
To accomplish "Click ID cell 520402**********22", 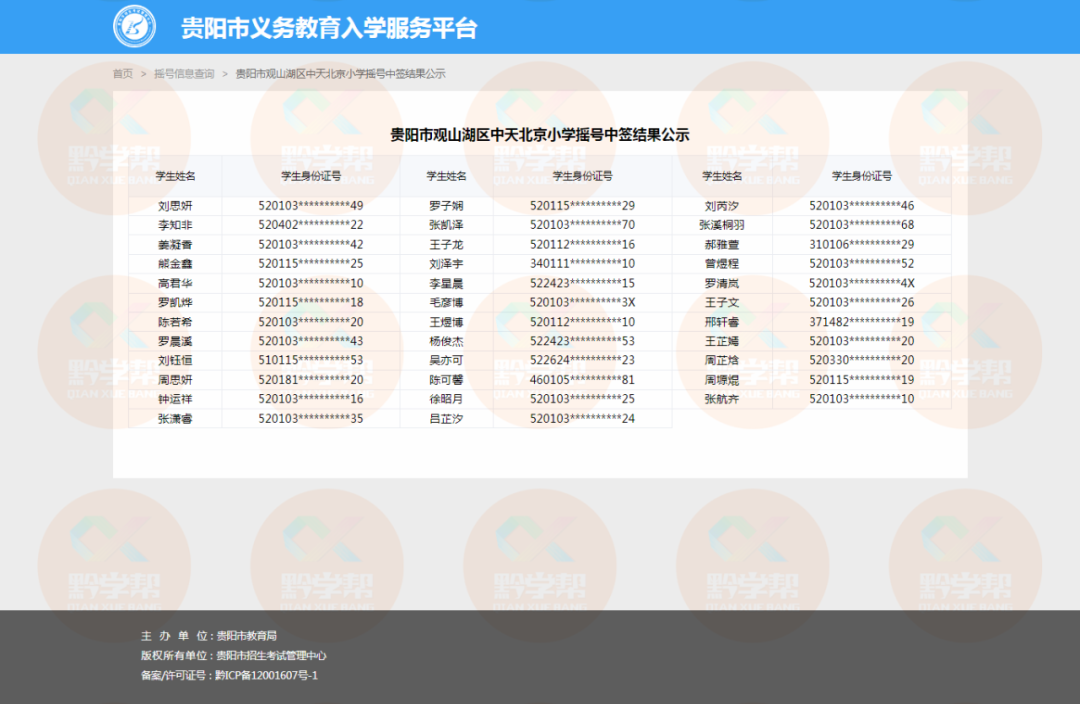I will [311, 225].
